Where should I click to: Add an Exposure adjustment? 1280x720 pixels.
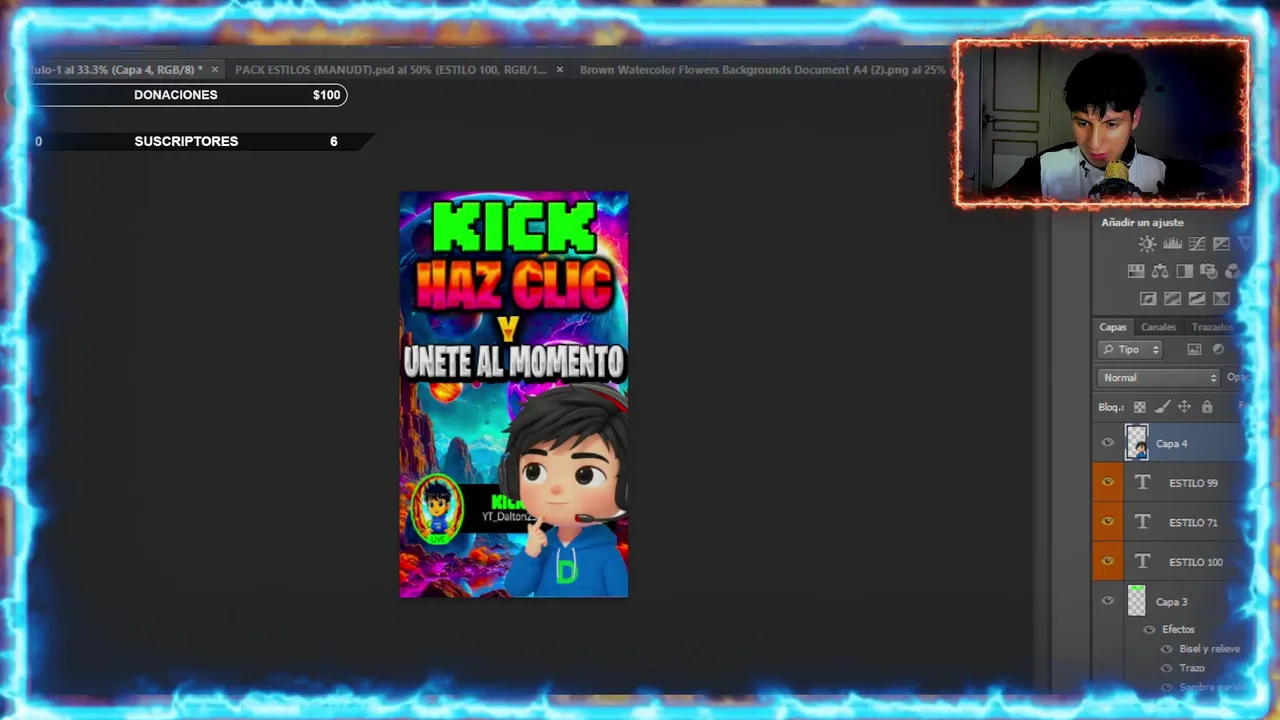pos(1221,244)
